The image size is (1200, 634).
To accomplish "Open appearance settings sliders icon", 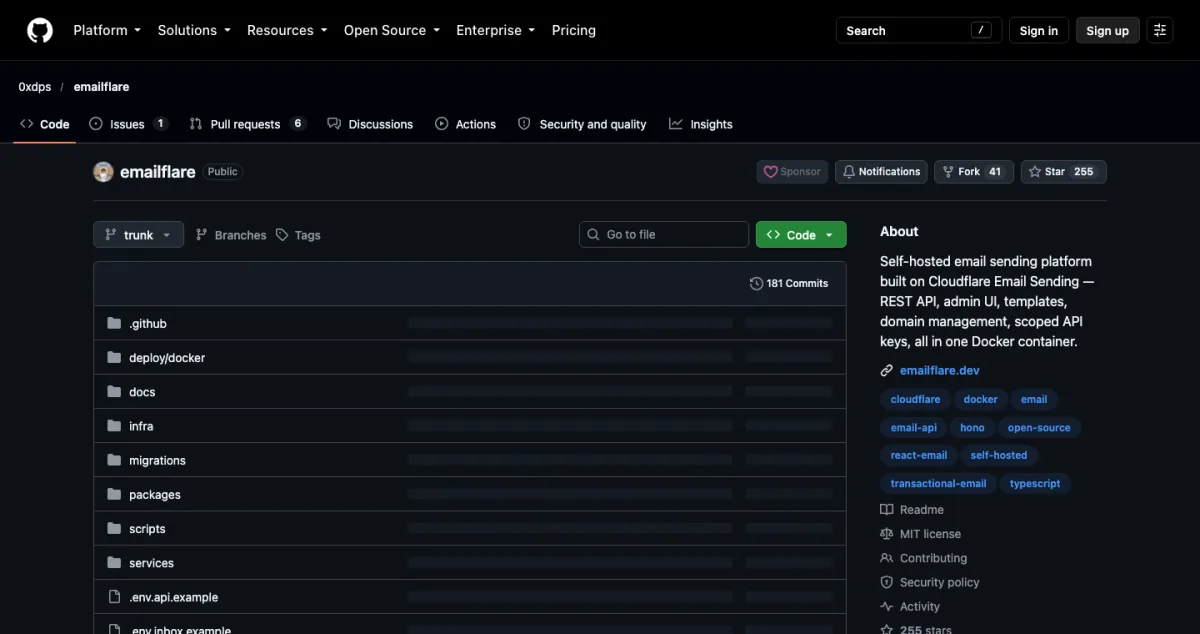I will 1160,30.
